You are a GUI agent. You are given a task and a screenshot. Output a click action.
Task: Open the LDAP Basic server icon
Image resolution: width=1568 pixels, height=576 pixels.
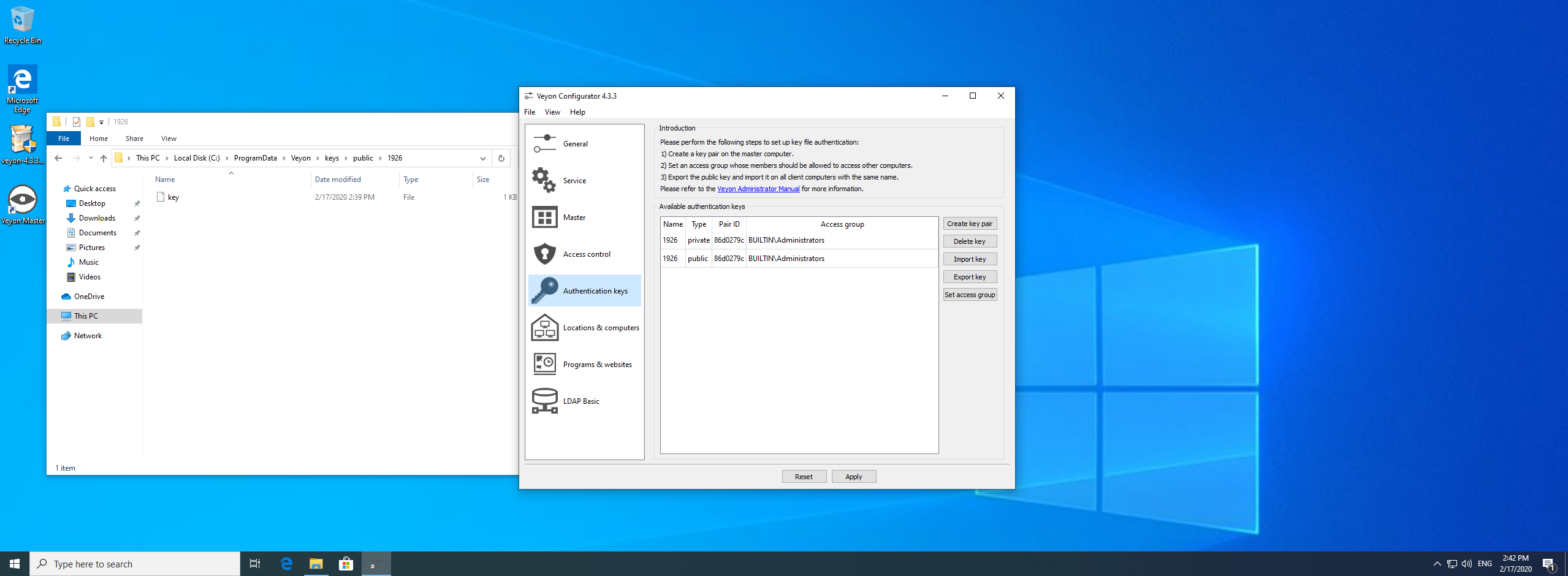544,401
